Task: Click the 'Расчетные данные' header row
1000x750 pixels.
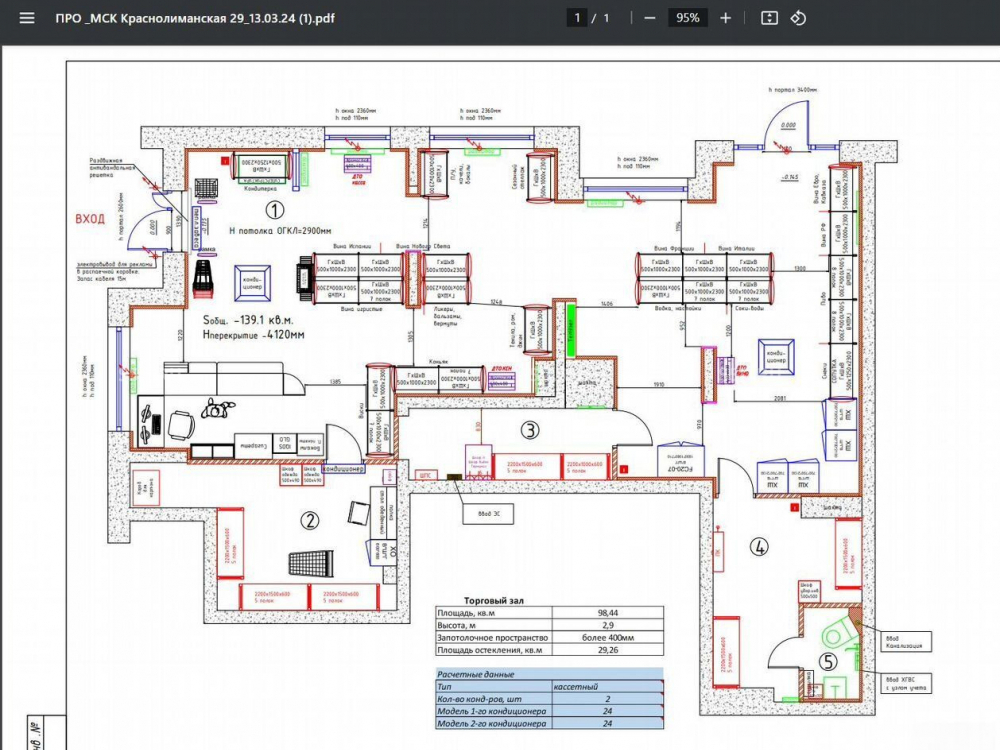Action: pyautogui.click(x=550, y=674)
